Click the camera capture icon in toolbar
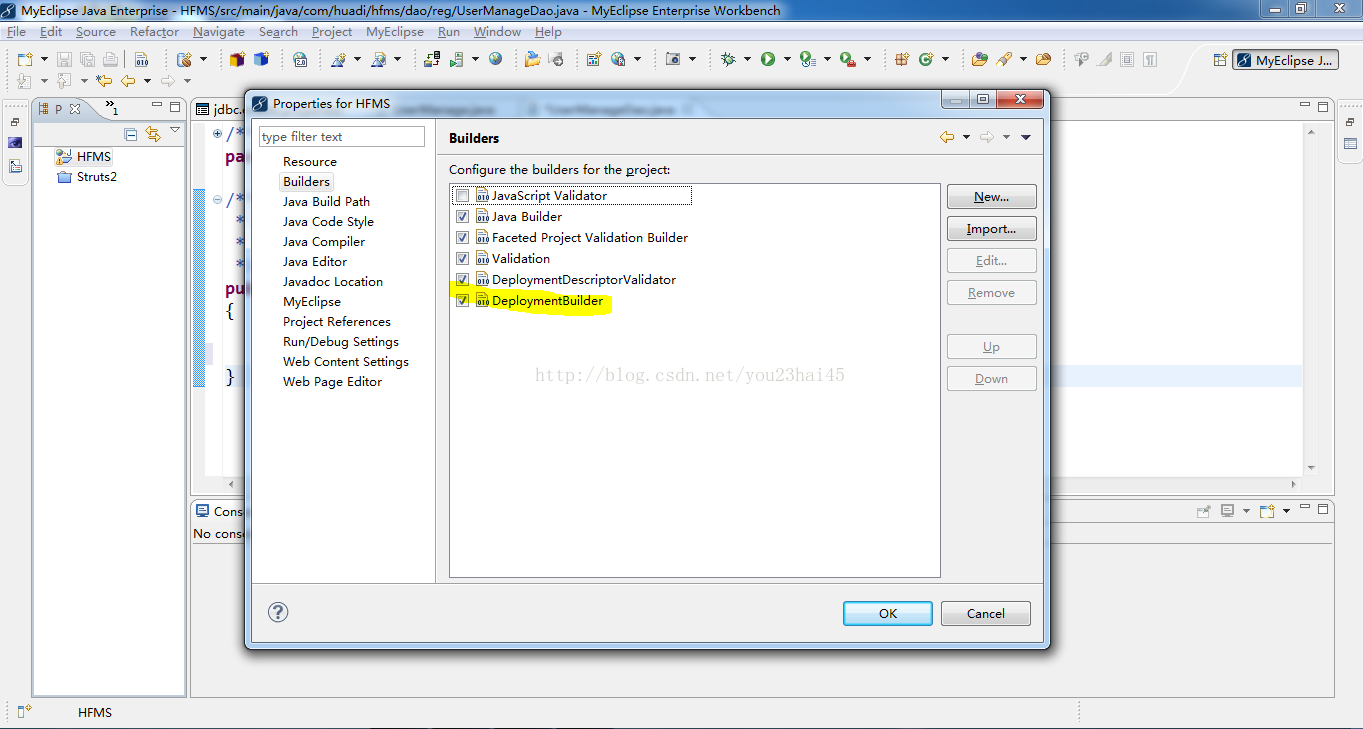This screenshot has height=729, width=1363. 673,59
